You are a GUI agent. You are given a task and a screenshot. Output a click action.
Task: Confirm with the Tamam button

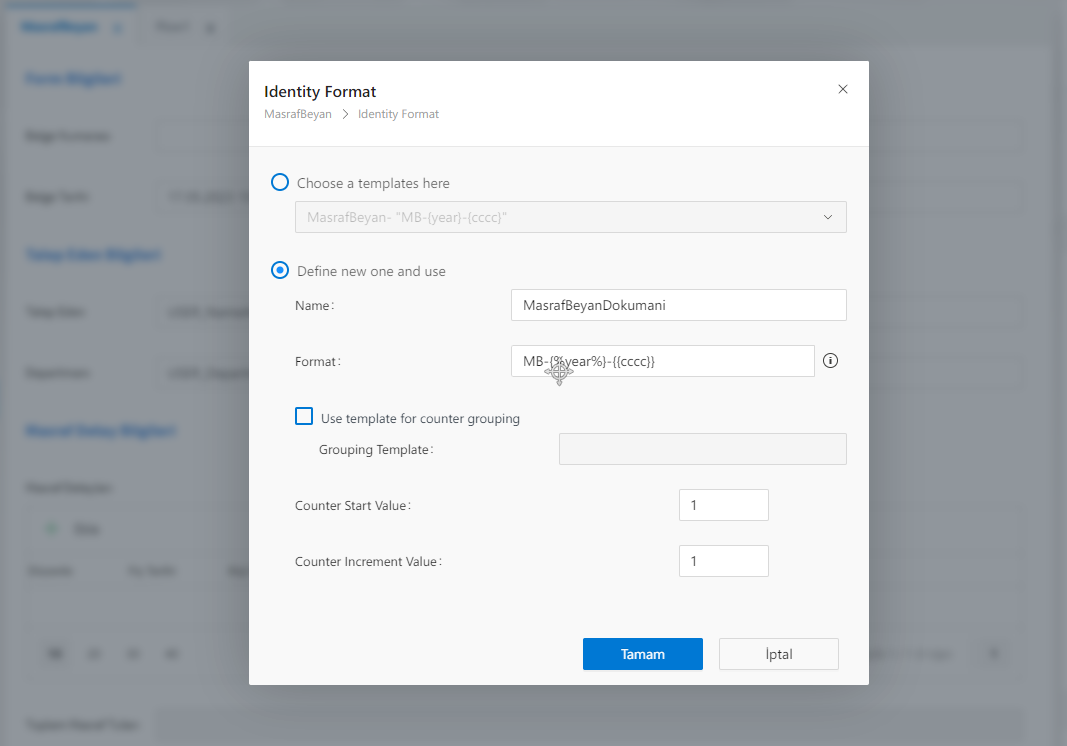pos(642,654)
